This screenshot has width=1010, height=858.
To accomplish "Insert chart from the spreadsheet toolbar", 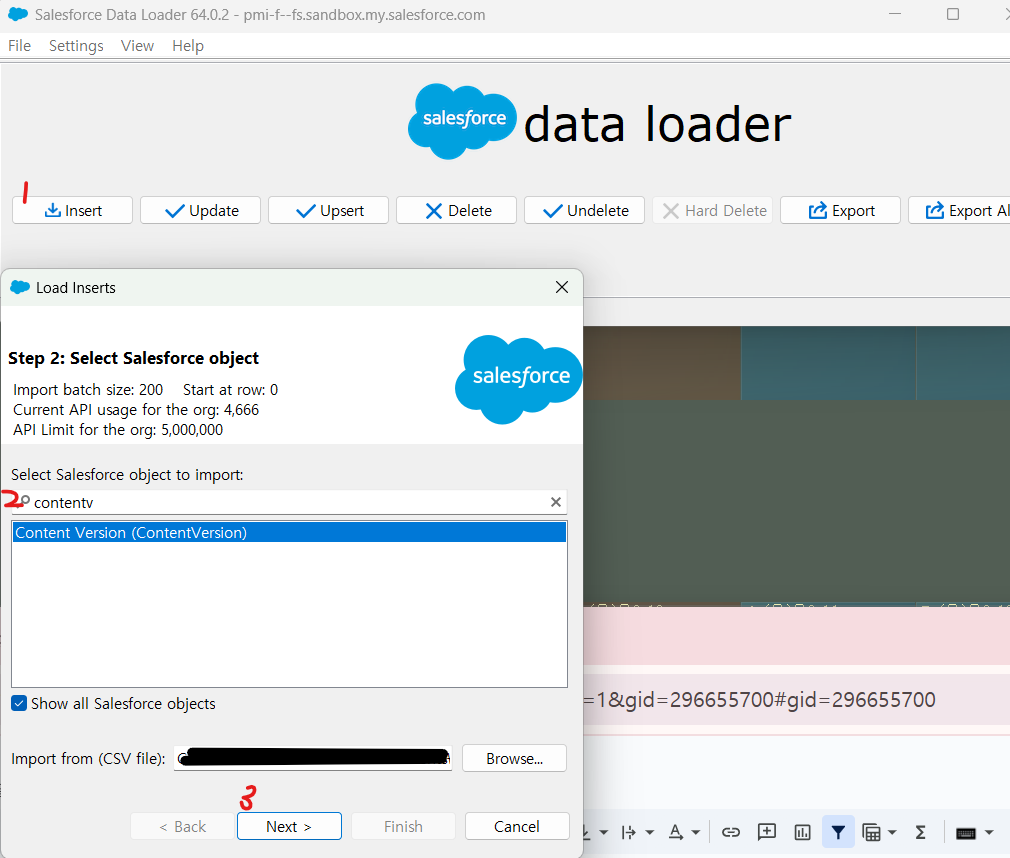I will pos(803,832).
